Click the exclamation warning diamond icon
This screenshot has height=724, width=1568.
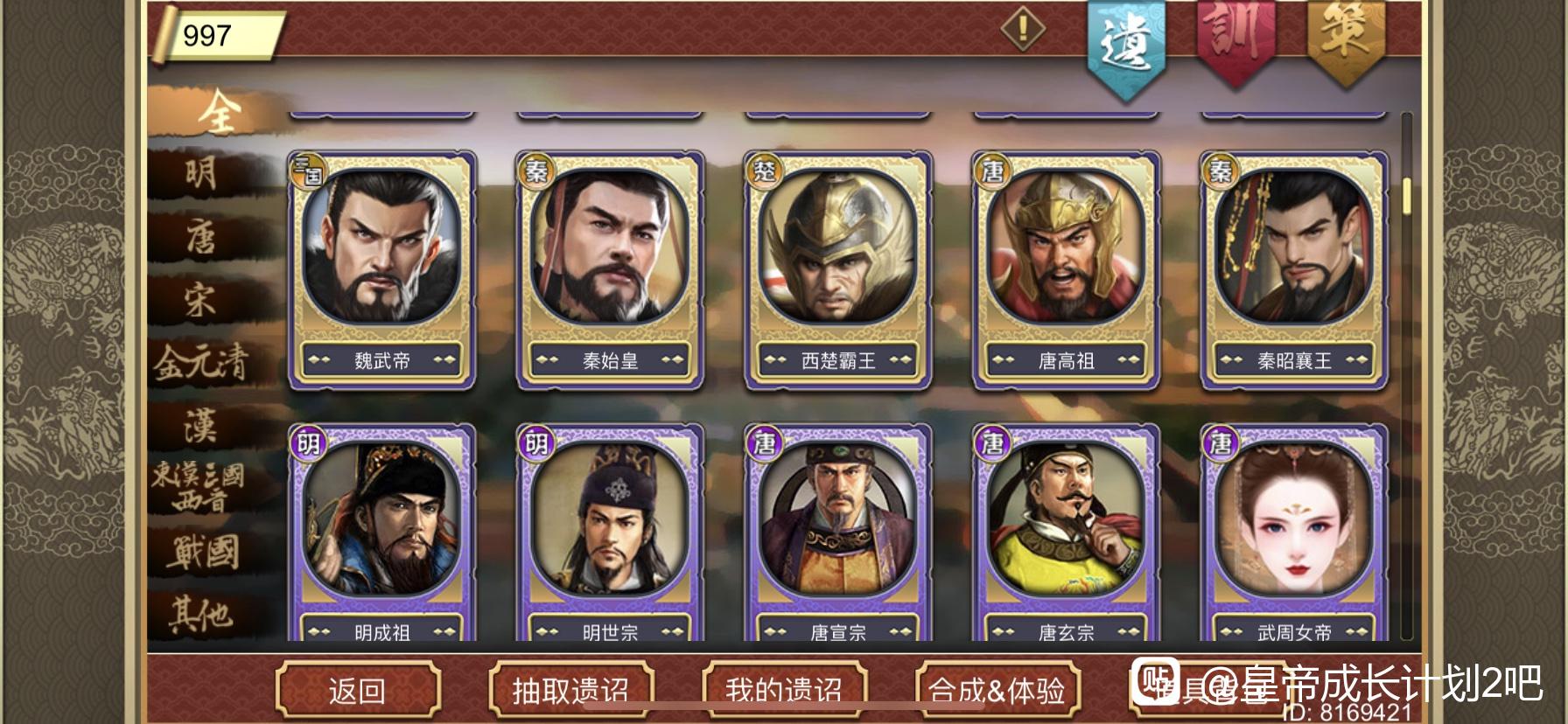click(1022, 29)
